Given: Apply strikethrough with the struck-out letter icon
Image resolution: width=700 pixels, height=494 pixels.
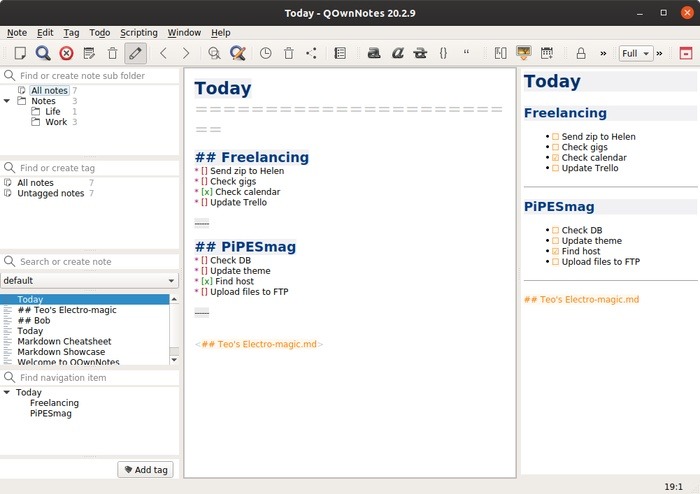Looking at the screenshot, I should tap(420, 53).
